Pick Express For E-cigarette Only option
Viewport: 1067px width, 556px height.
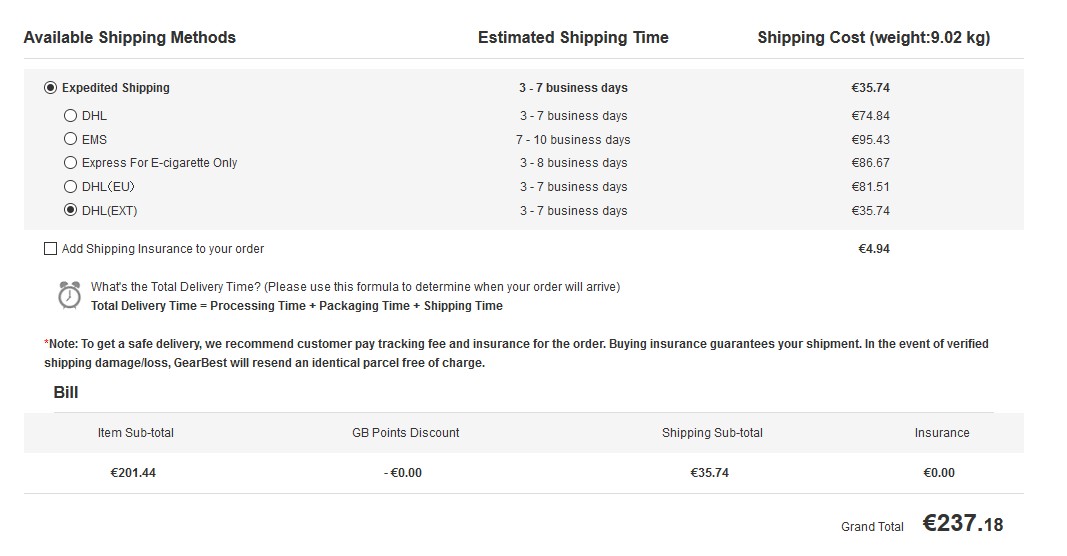click(x=70, y=163)
